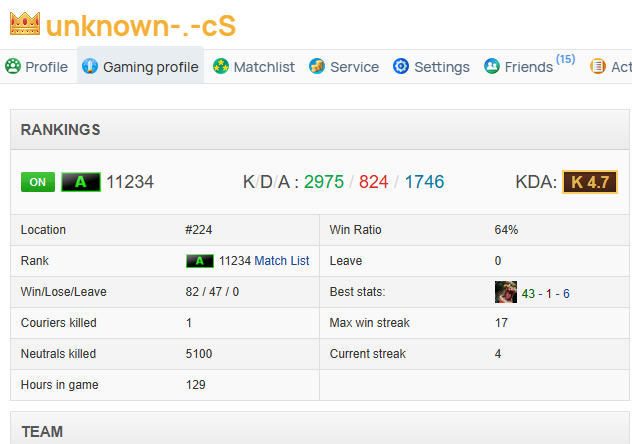Open the Gaming profile tab
This screenshot has height=444, width=632.
pos(140,65)
